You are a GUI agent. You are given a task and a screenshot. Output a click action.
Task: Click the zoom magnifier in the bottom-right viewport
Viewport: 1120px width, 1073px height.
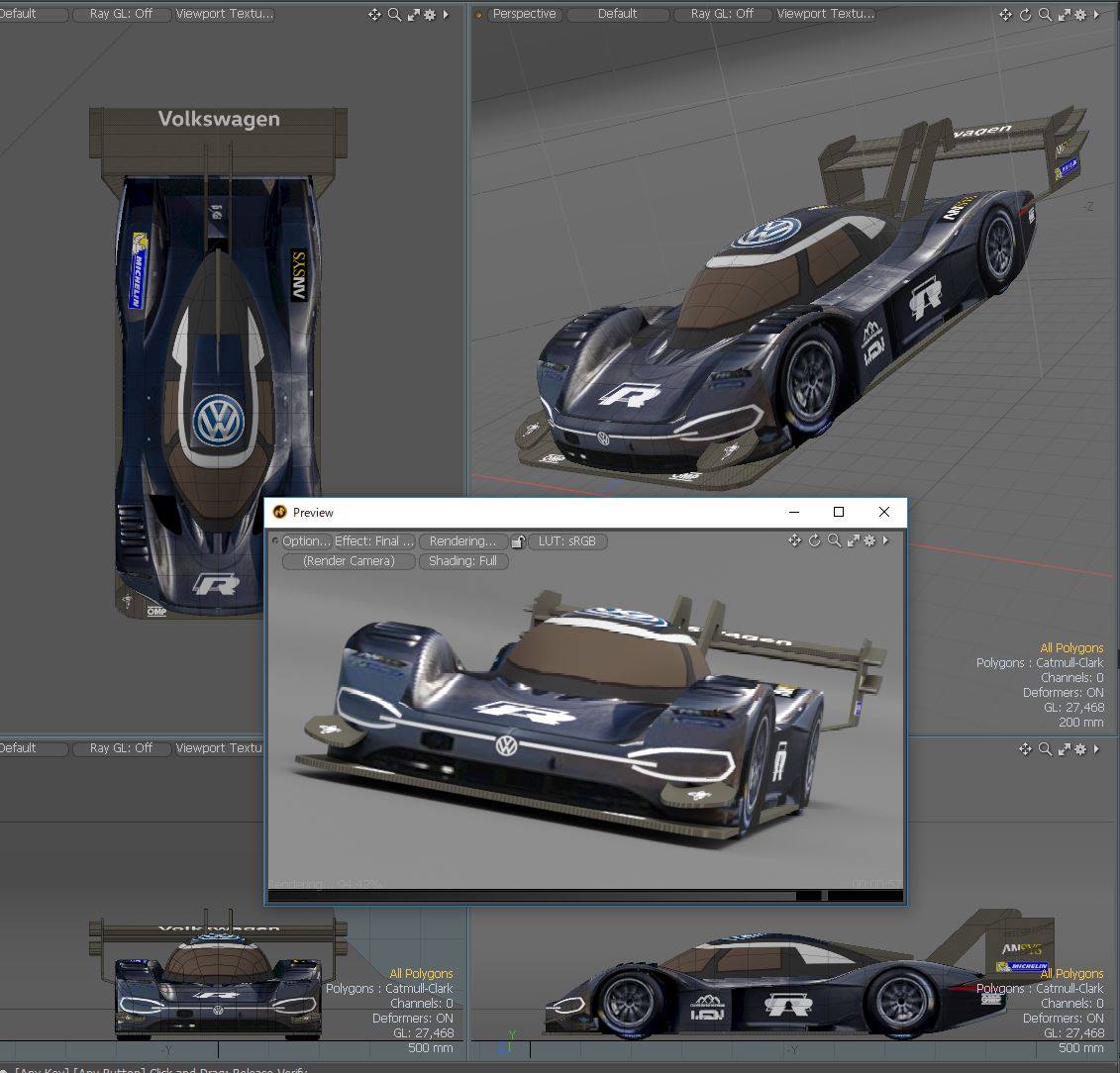pos(1045,749)
